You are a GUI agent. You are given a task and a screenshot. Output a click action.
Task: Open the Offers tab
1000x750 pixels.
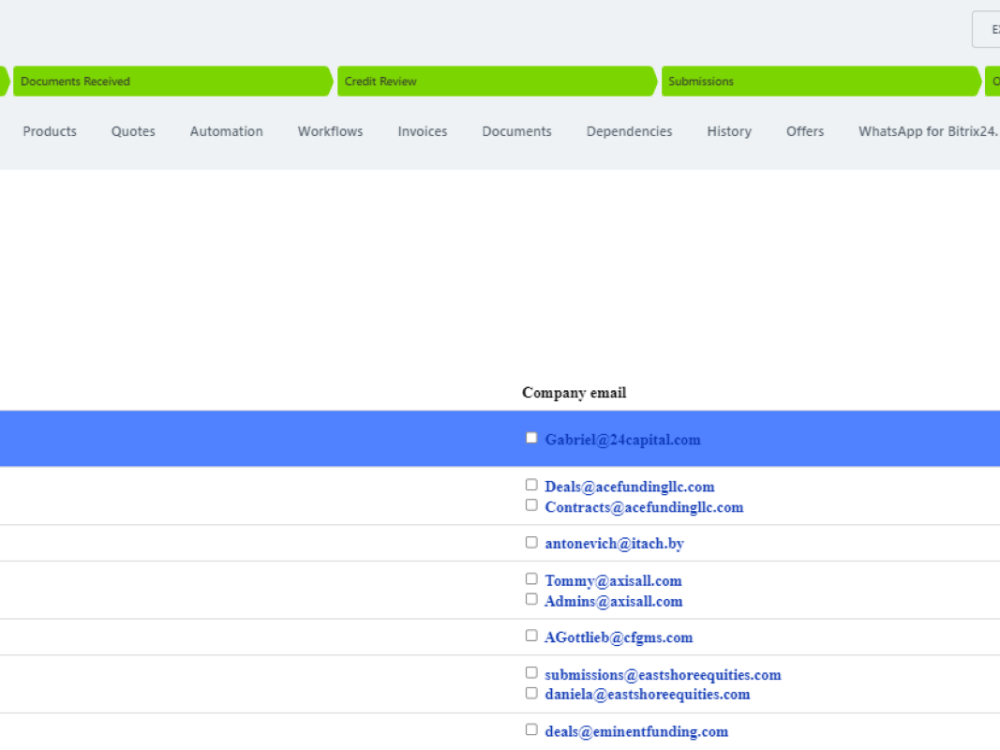pyautogui.click(x=805, y=131)
